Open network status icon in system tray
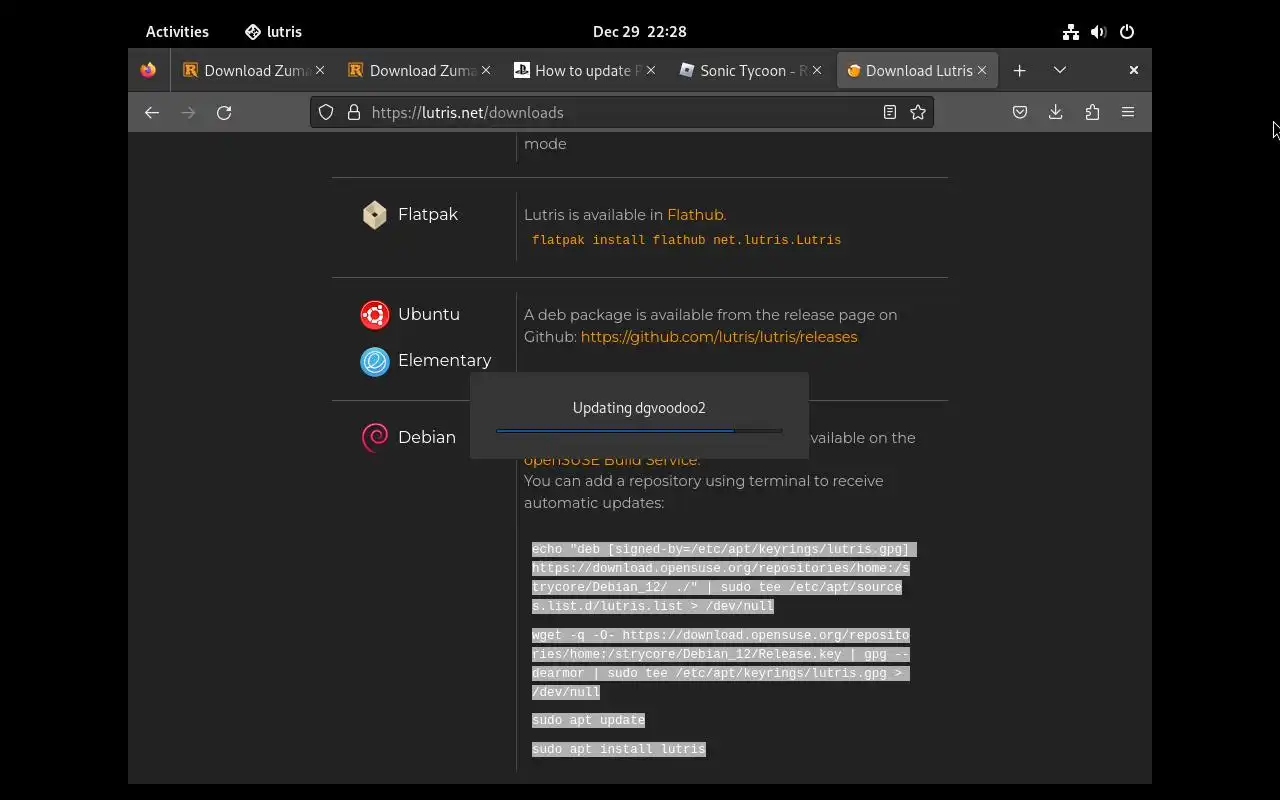Image resolution: width=1280 pixels, height=800 pixels. [x=1071, y=32]
